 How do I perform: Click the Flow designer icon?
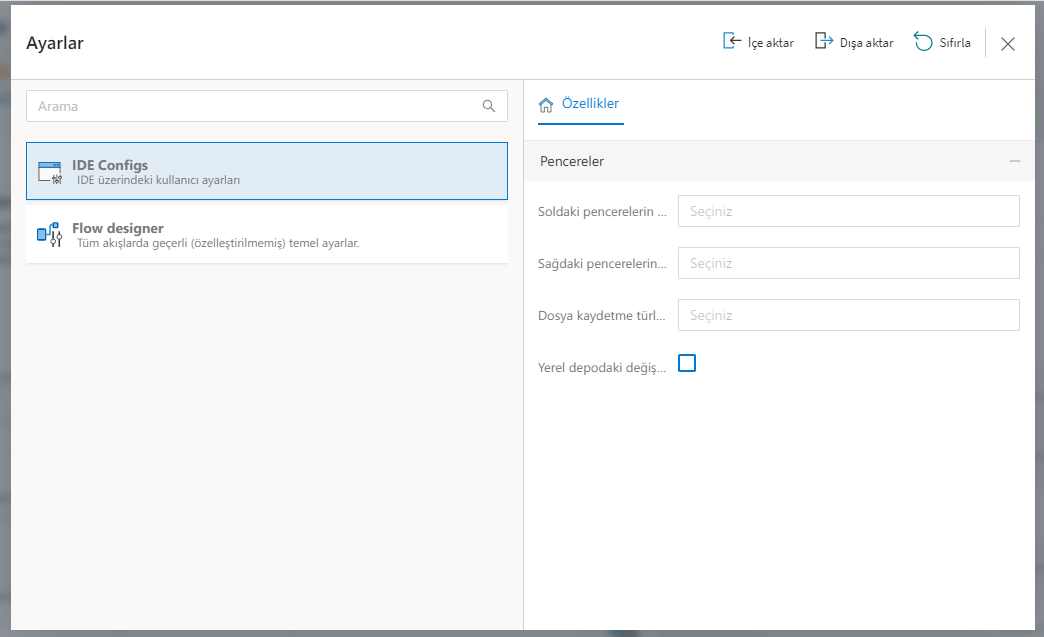click(x=50, y=234)
